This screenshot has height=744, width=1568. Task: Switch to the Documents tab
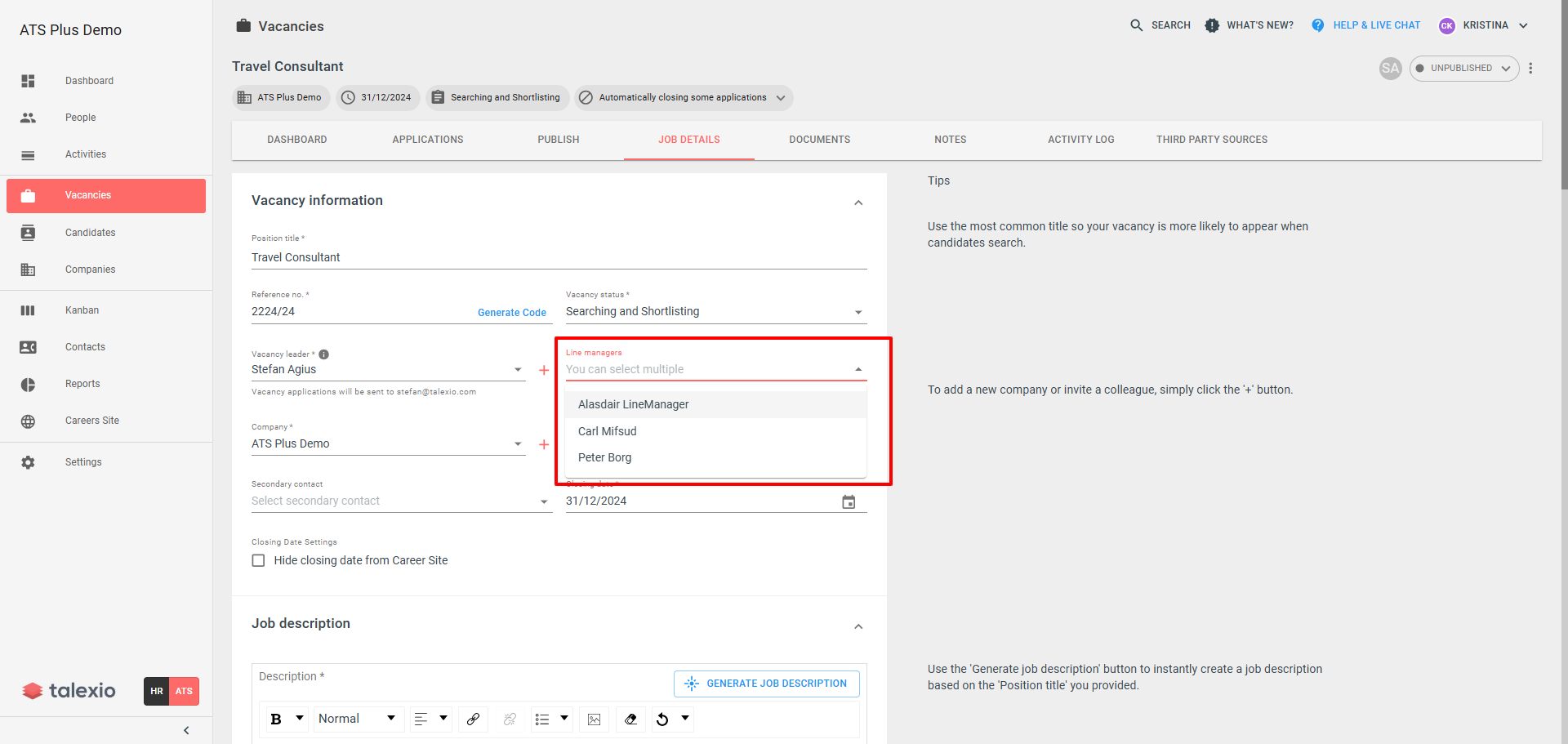coord(820,140)
